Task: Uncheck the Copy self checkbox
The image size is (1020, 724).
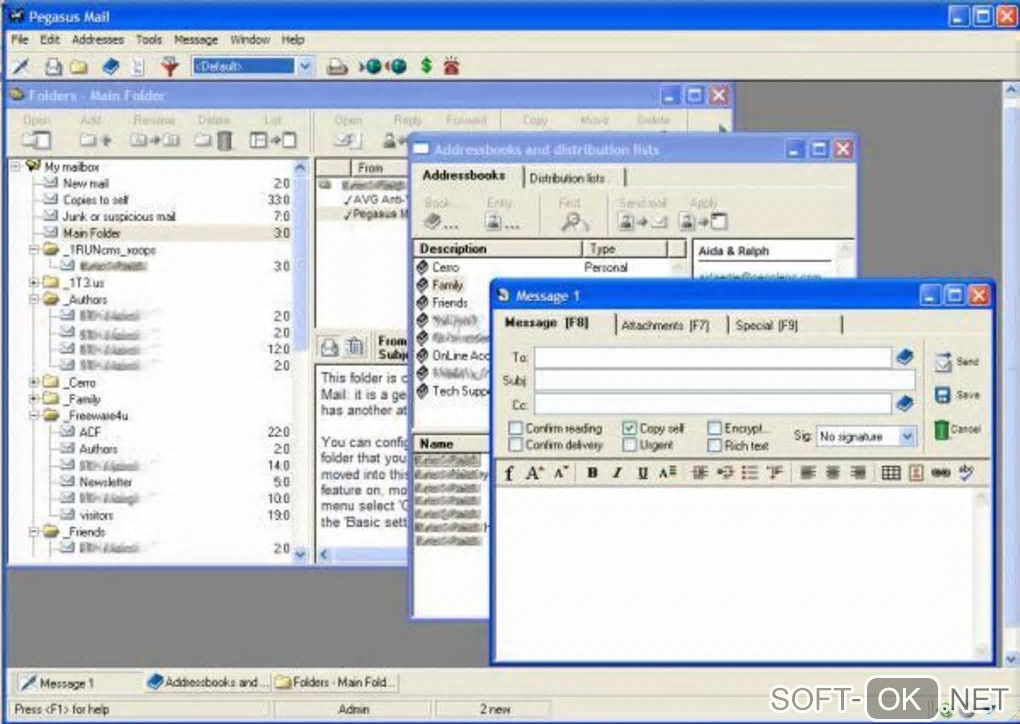Action: tap(629, 428)
